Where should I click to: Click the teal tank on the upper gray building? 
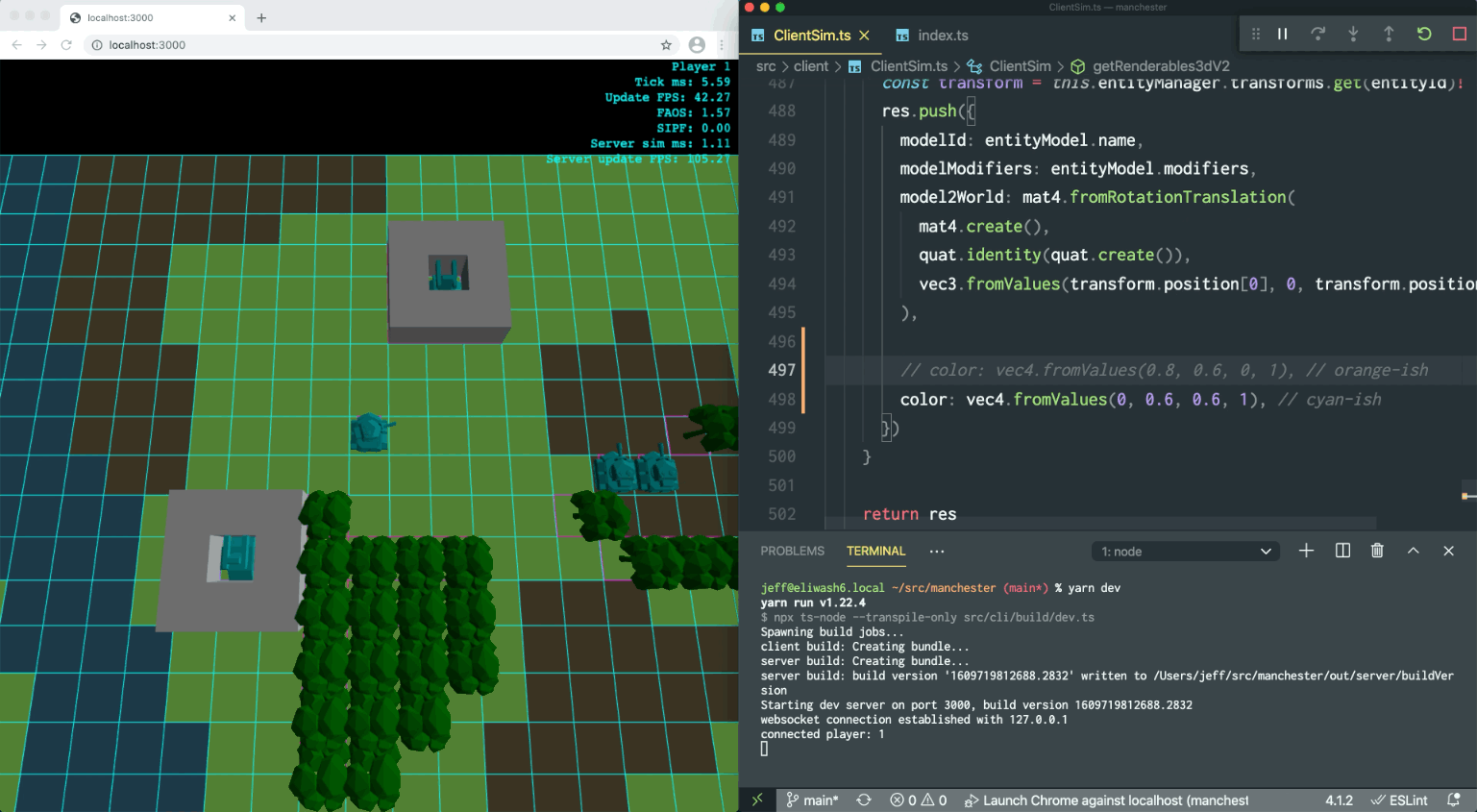point(448,273)
